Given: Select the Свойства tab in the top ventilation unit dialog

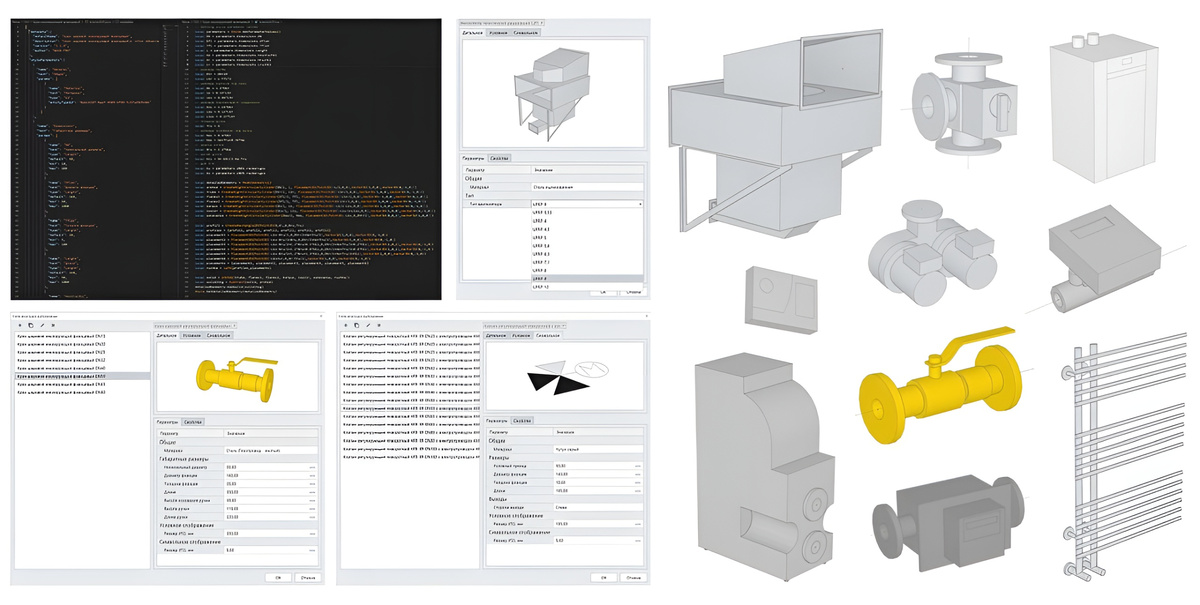Looking at the screenshot, I should (499, 158).
